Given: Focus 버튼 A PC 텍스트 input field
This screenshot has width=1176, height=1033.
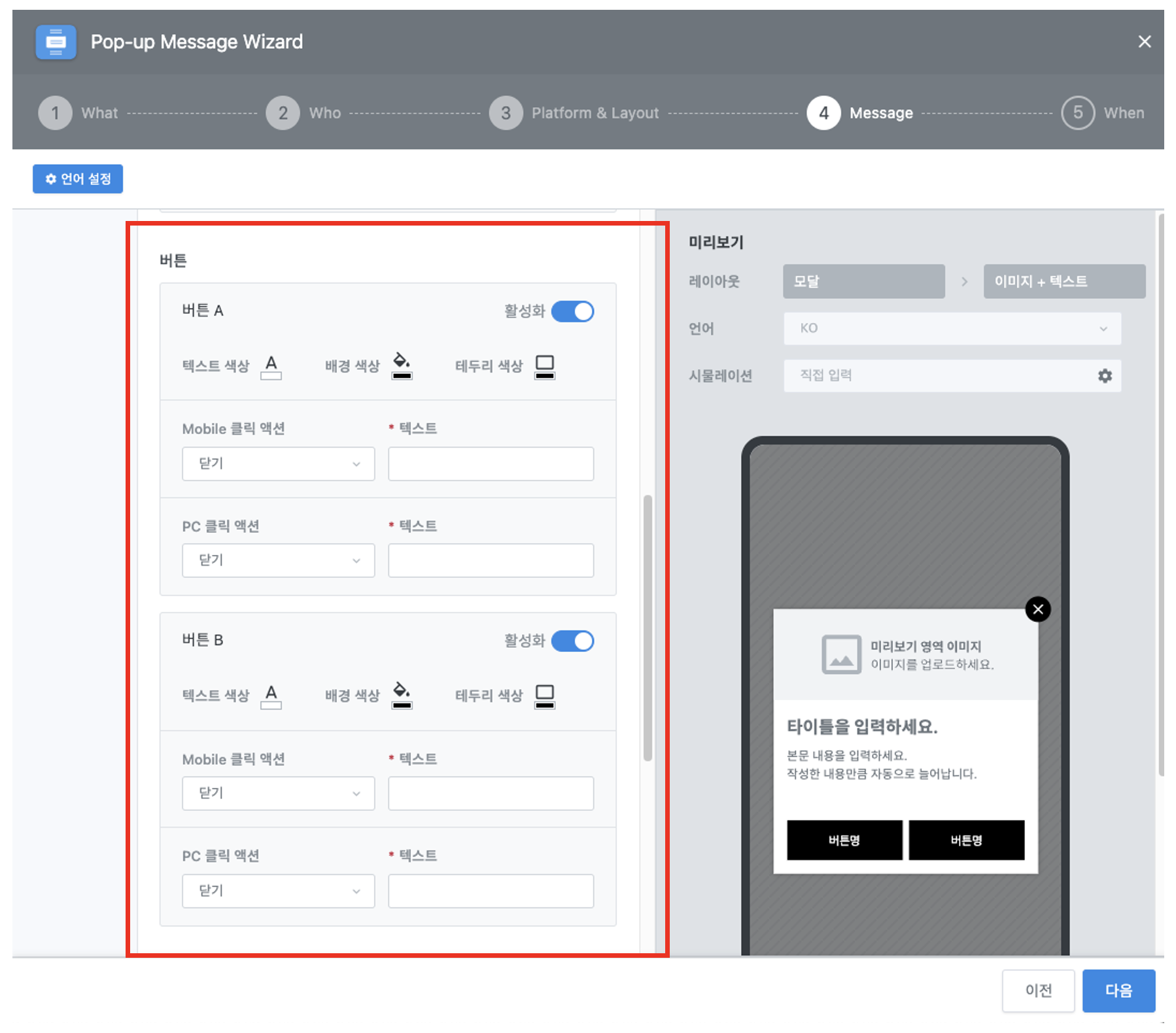Looking at the screenshot, I should [491, 560].
